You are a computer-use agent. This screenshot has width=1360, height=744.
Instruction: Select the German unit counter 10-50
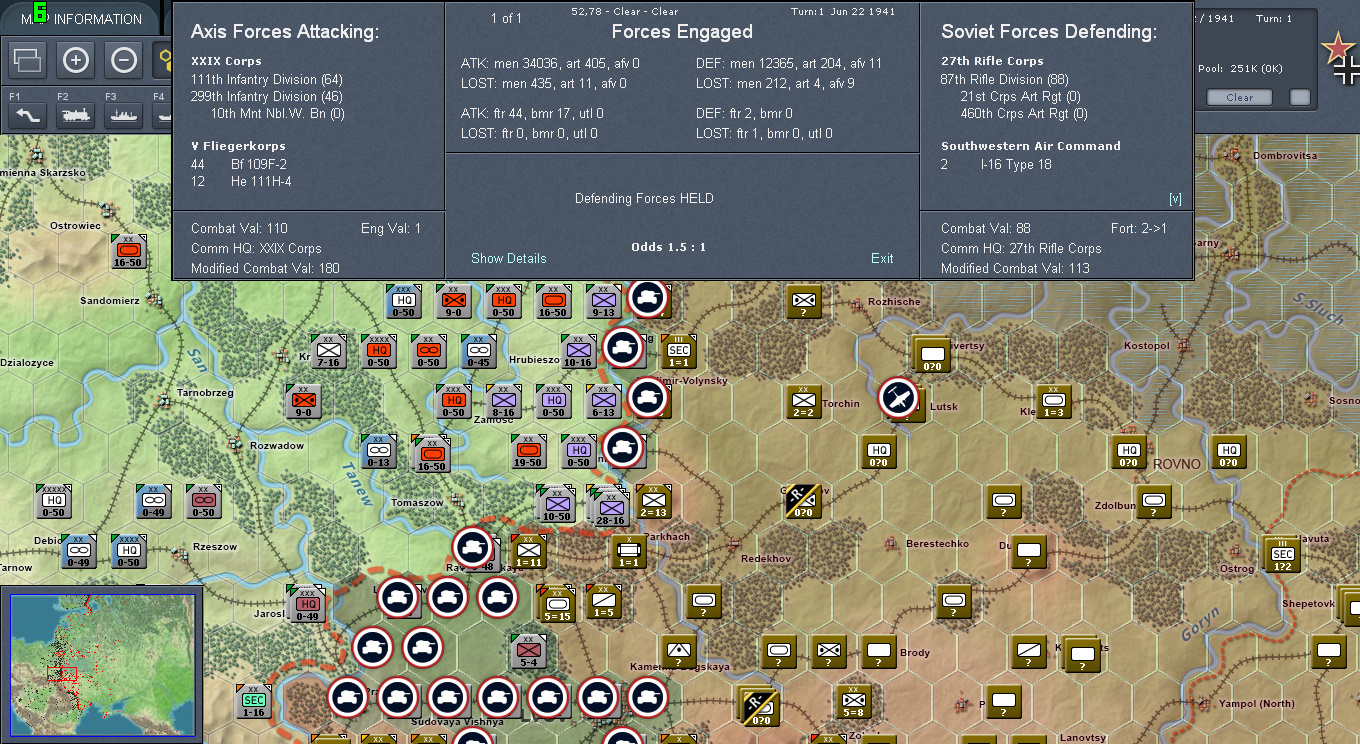[556, 504]
